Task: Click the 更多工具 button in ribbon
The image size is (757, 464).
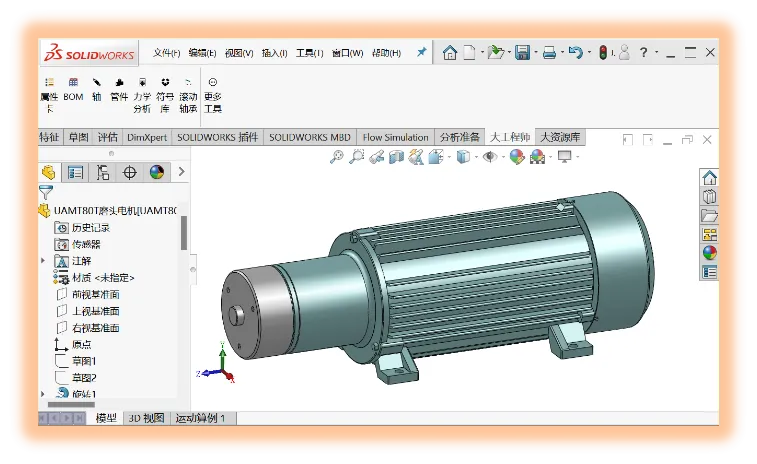Action: coord(212,96)
